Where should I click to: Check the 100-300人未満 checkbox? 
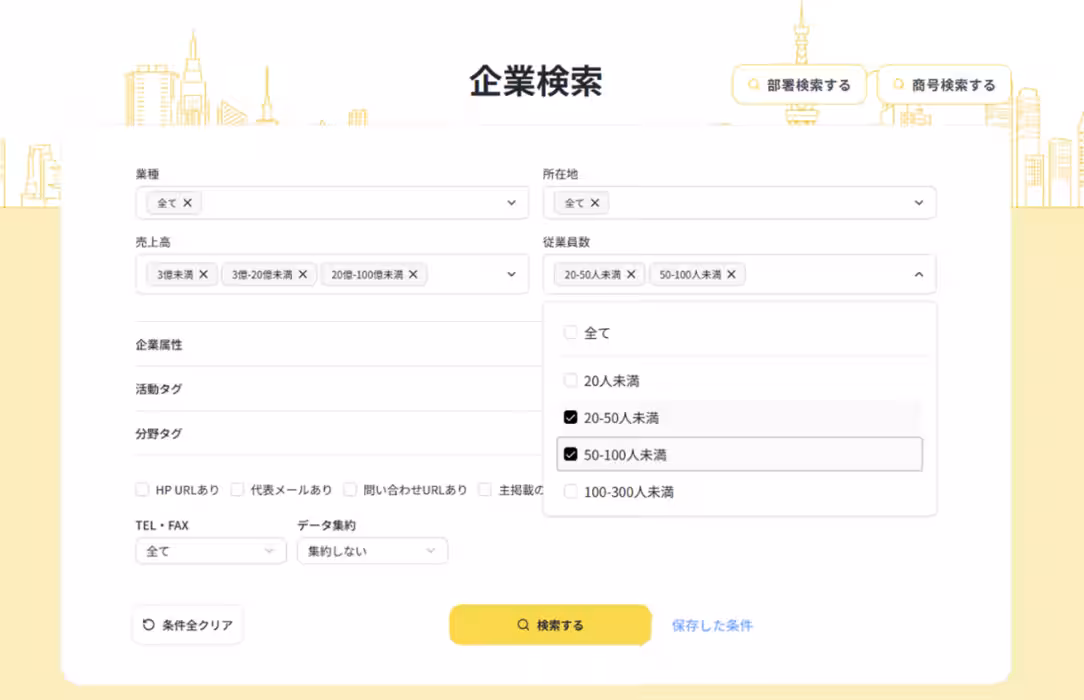pyautogui.click(x=570, y=491)
